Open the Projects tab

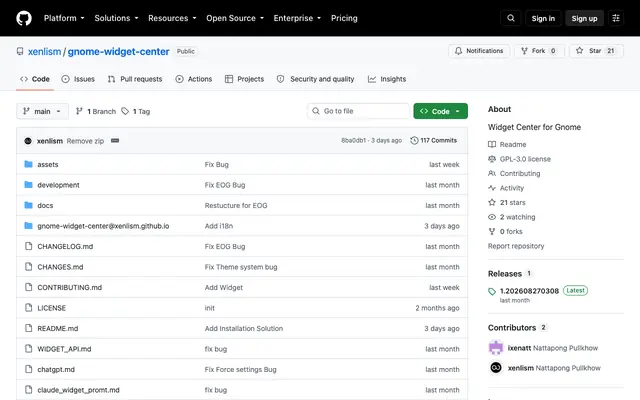[244, 79]
